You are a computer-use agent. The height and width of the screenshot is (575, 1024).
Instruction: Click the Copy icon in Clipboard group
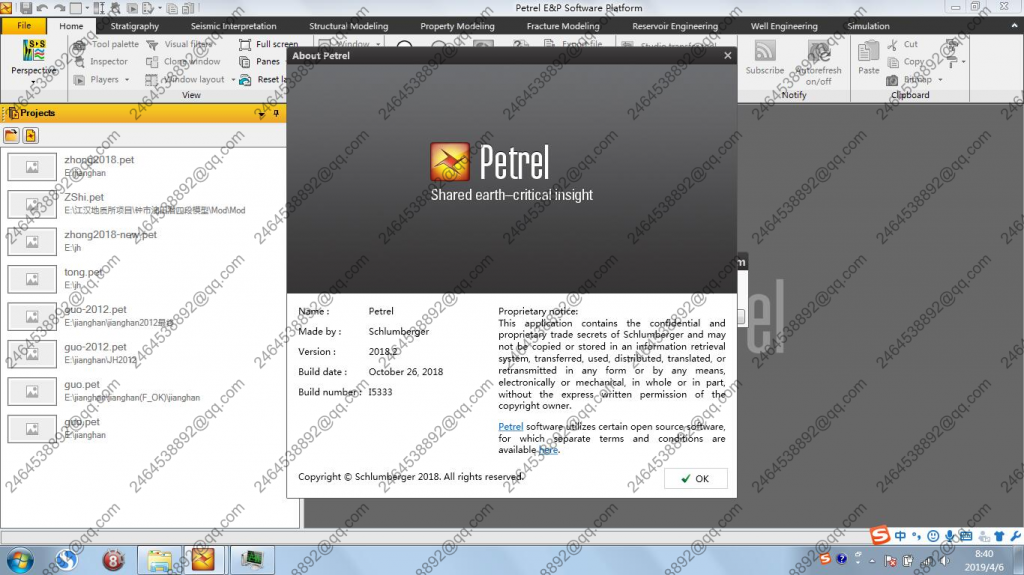[x=893, y=62]
